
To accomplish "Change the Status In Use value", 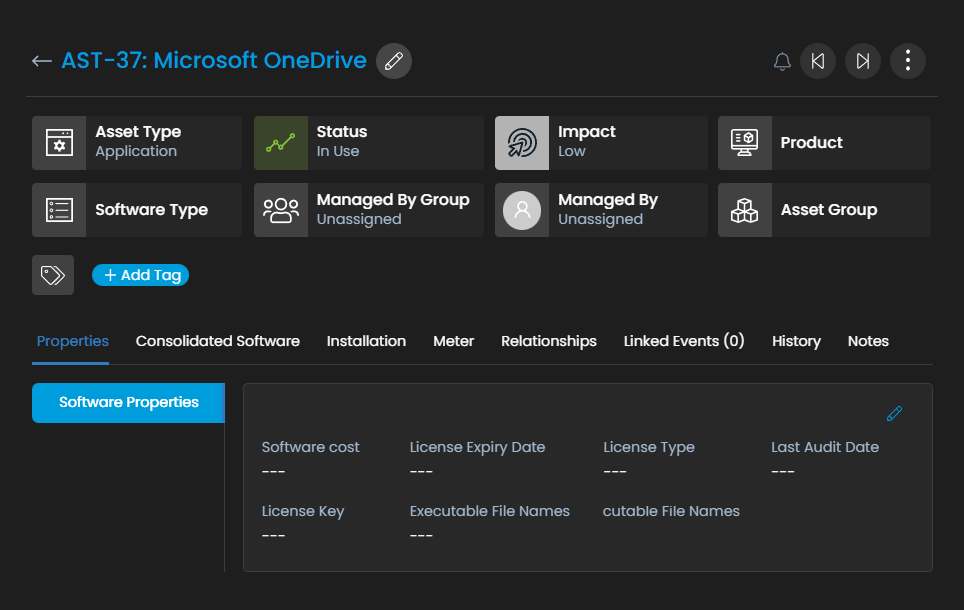I will point(369,143).
